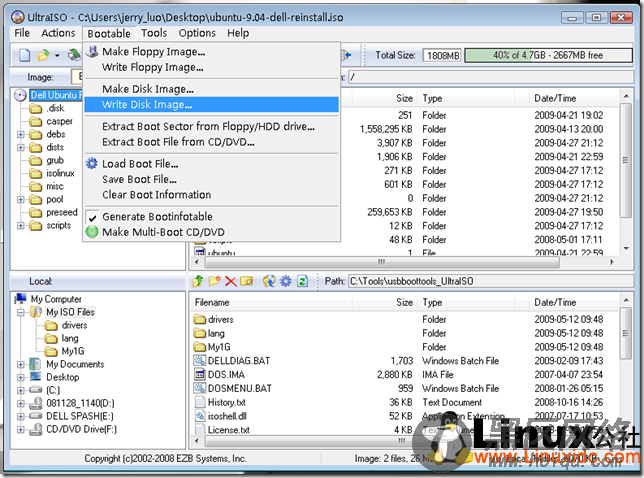Click the Rename folder icon in Local toolbar
This screenshot has height=478, width=644.
246,281
